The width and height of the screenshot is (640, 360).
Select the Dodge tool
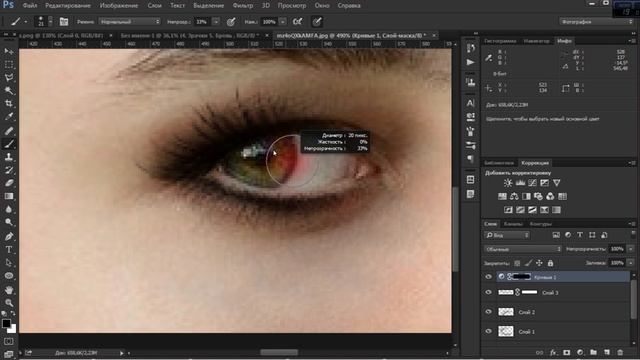click(9, 222)
